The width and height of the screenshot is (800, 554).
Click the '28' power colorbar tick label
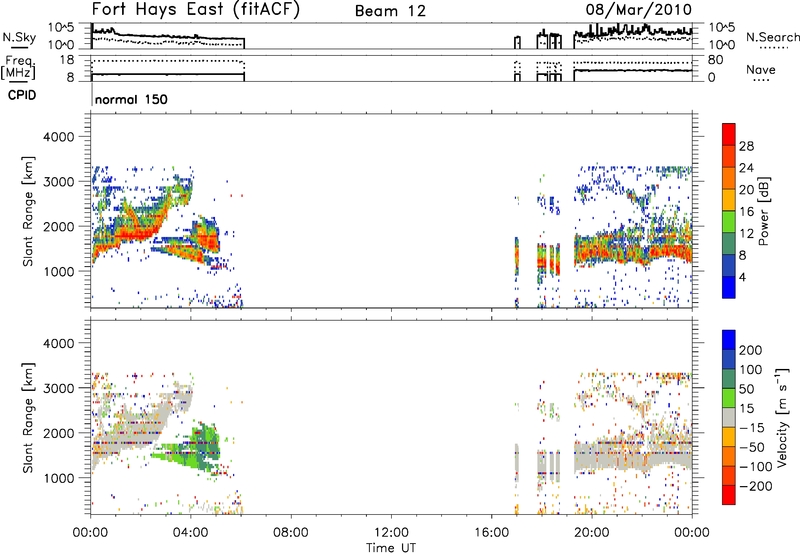tap(746, 146)
